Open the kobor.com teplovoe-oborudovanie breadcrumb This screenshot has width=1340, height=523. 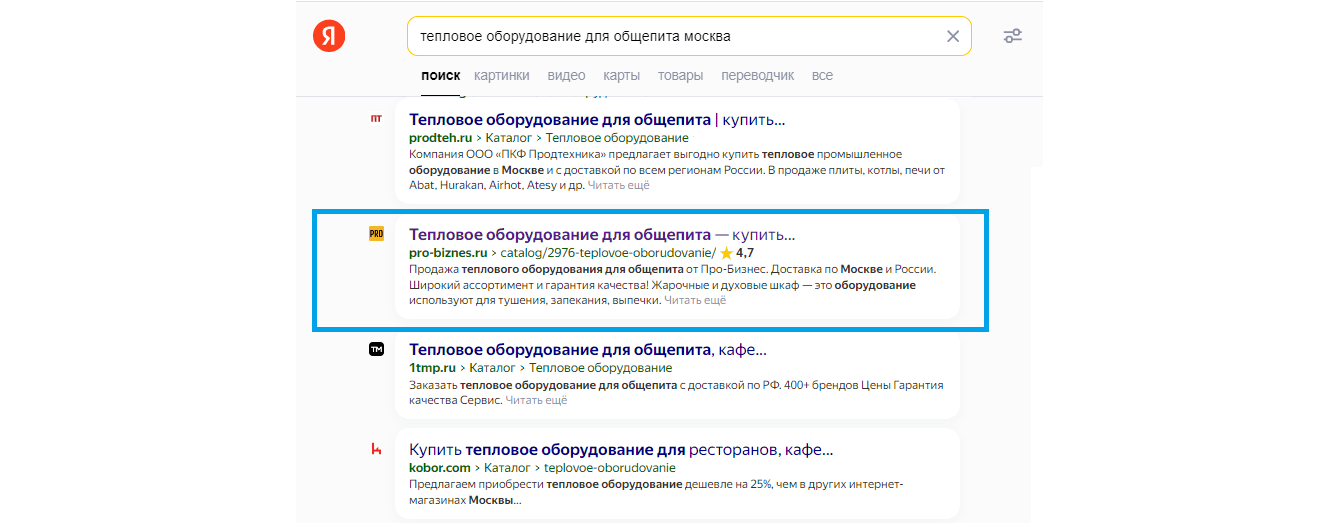[610, 467]
